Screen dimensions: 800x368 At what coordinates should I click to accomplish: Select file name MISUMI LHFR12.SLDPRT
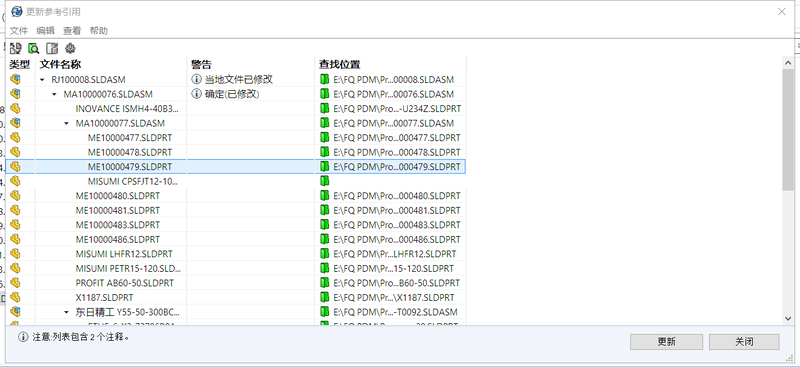click(x=124, y=254)
